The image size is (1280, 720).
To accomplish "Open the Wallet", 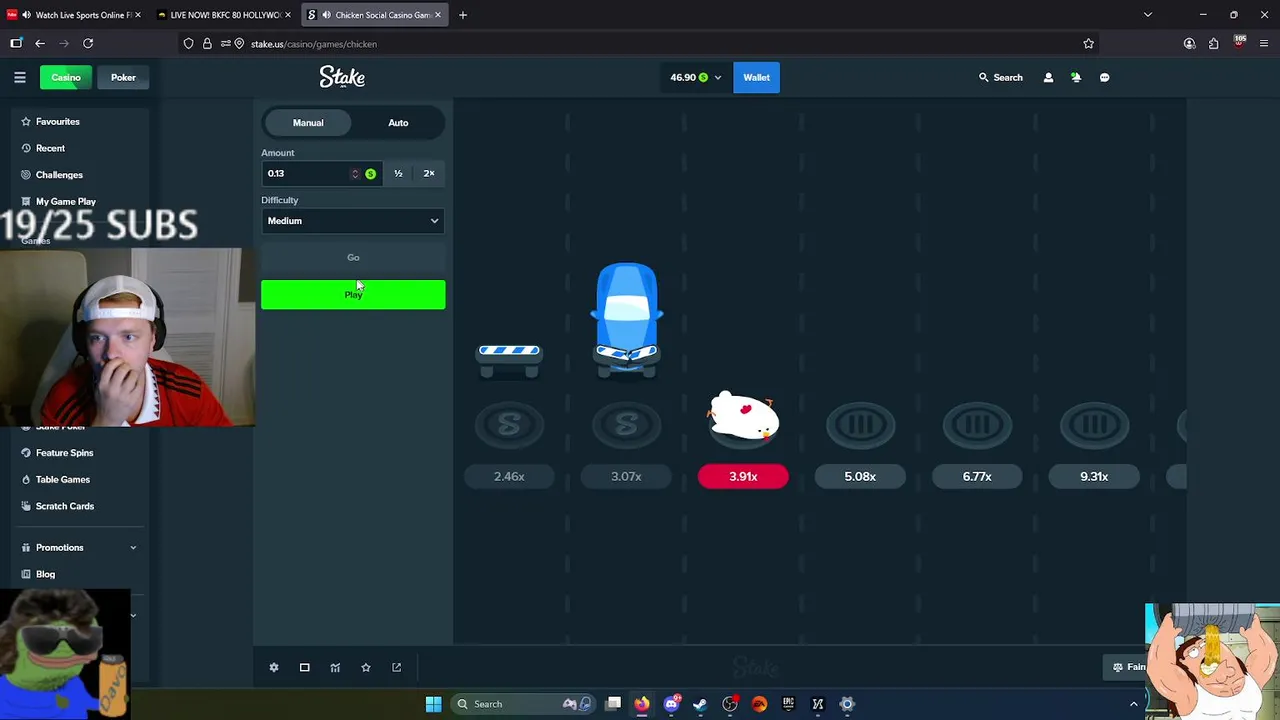I will [756, 77].
